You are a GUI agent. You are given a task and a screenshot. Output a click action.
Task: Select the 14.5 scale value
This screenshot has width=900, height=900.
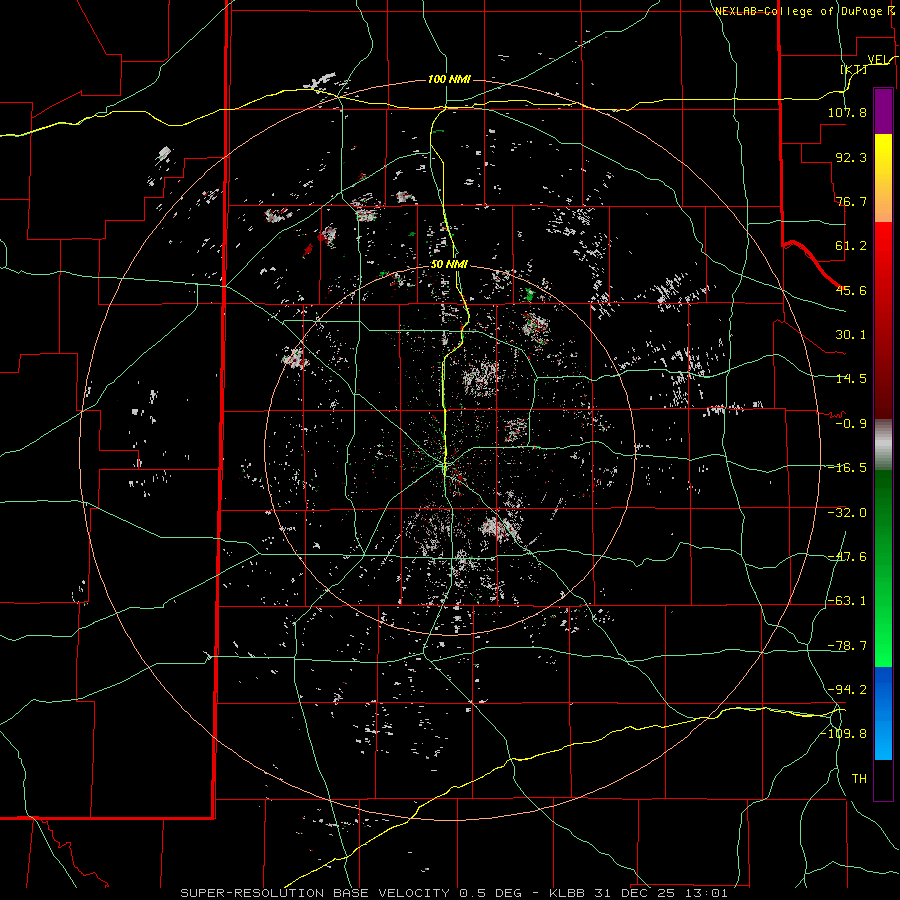point(851,379)
